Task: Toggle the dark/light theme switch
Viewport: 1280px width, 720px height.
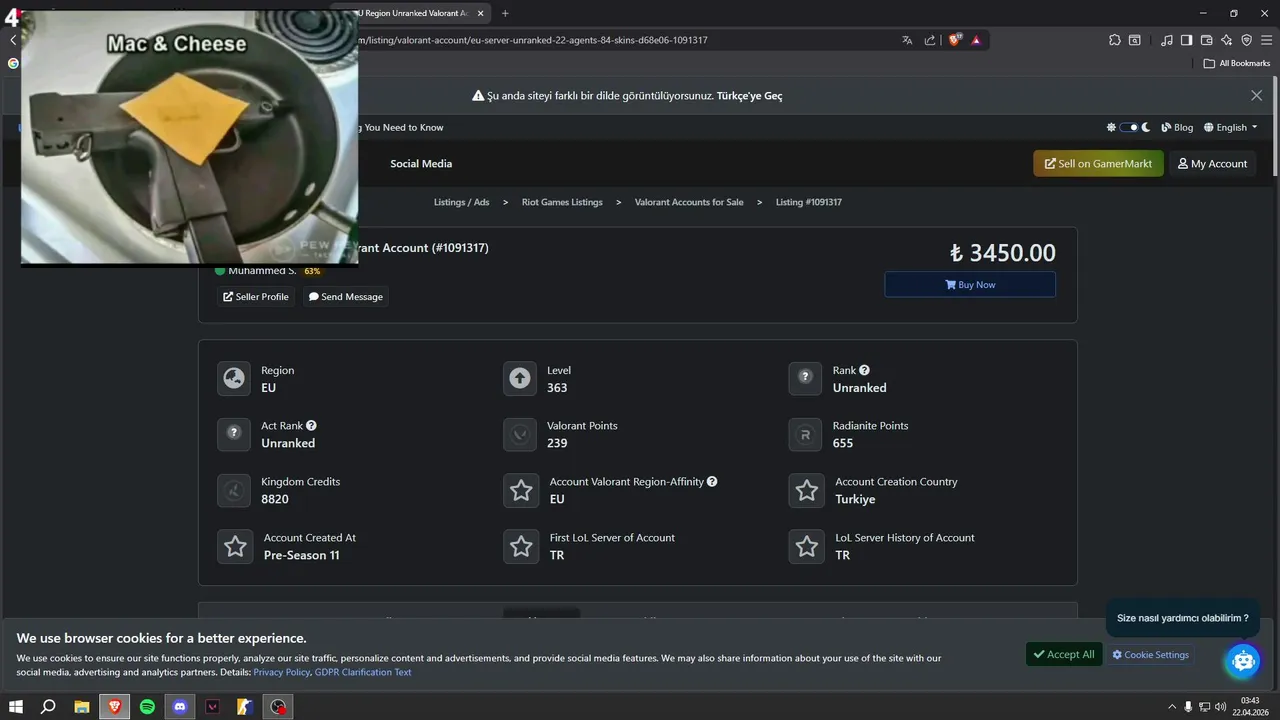Action: click(x=1129, y=127)
